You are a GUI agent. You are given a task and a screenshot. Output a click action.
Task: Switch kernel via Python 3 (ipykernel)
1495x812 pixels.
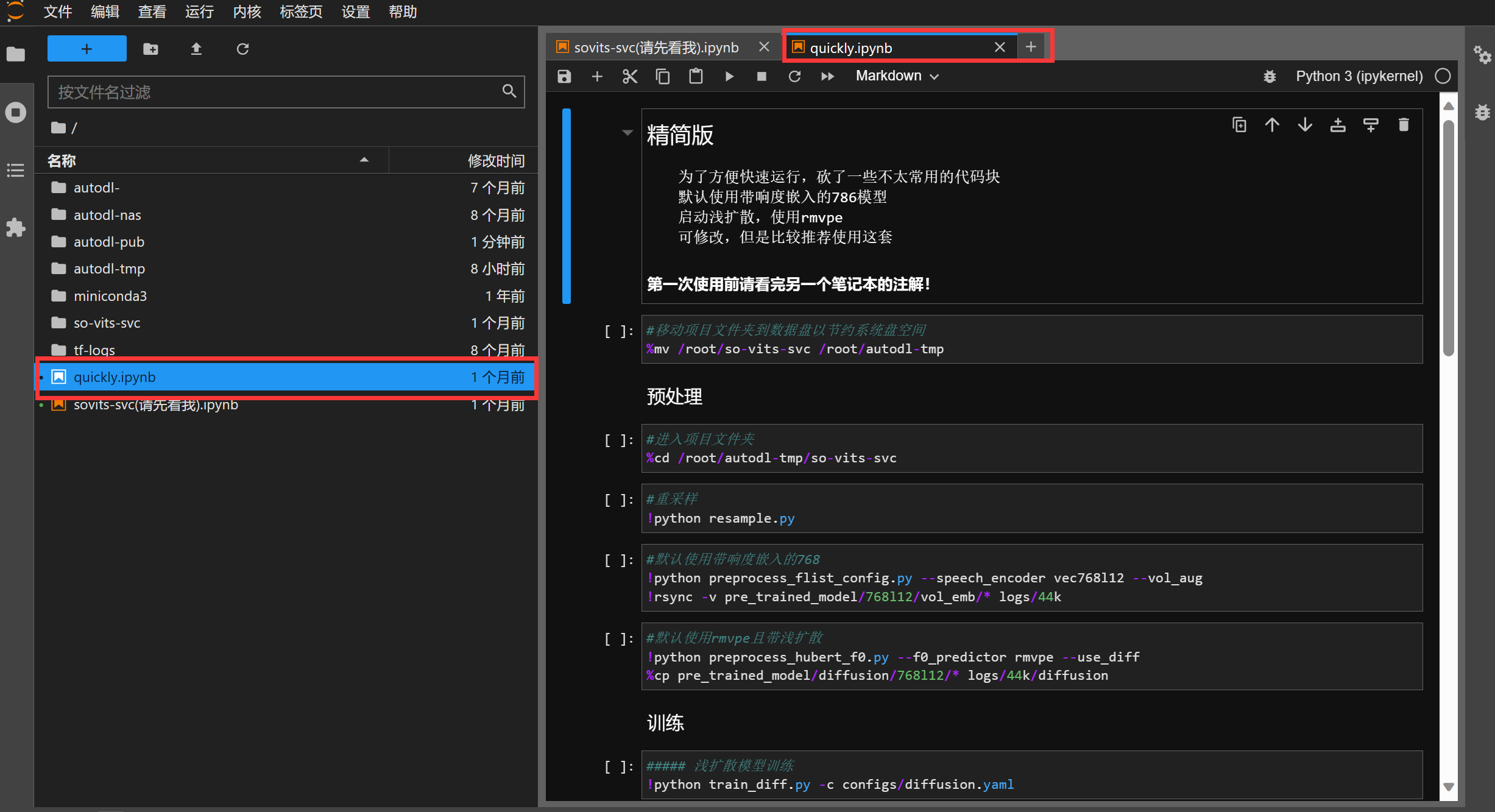(x=1359, y=76)
